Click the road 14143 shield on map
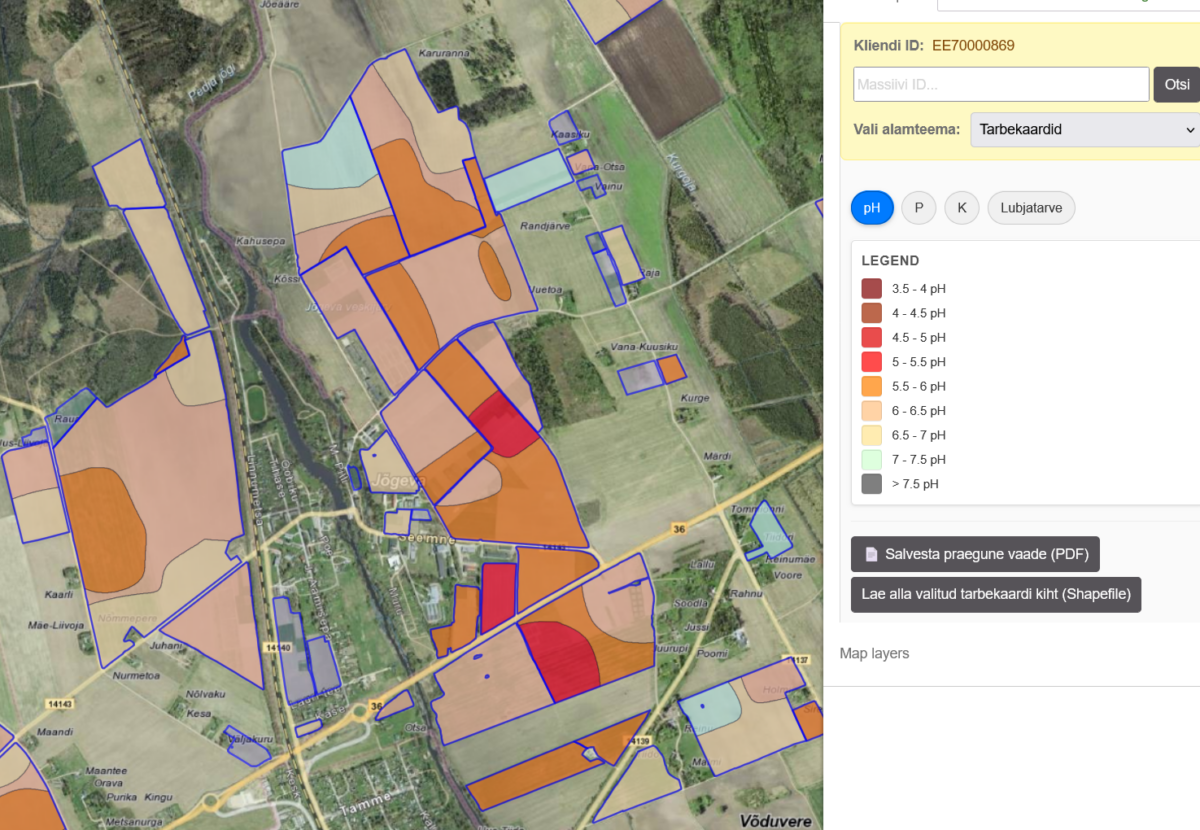The width and height of the screenshot is (1200, 830). (x=59, y=704)
